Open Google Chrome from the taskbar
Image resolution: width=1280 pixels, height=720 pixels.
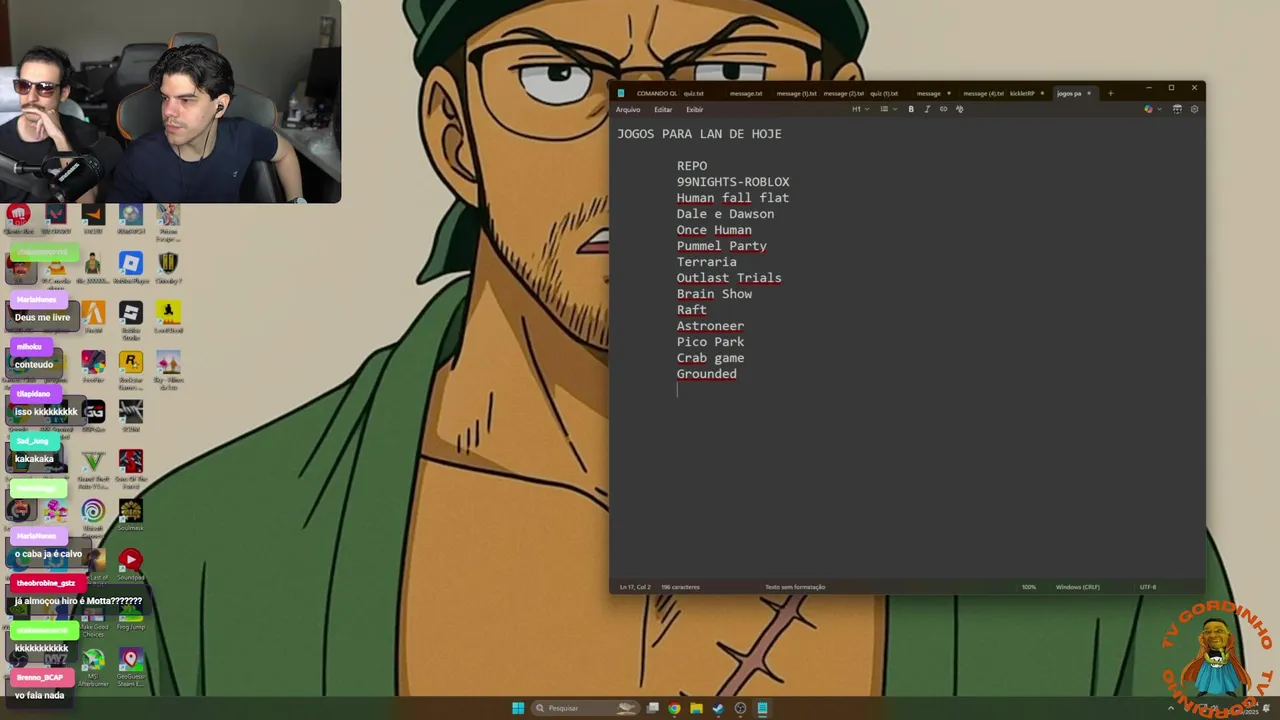pyautogui.click(x=674, y=708)
